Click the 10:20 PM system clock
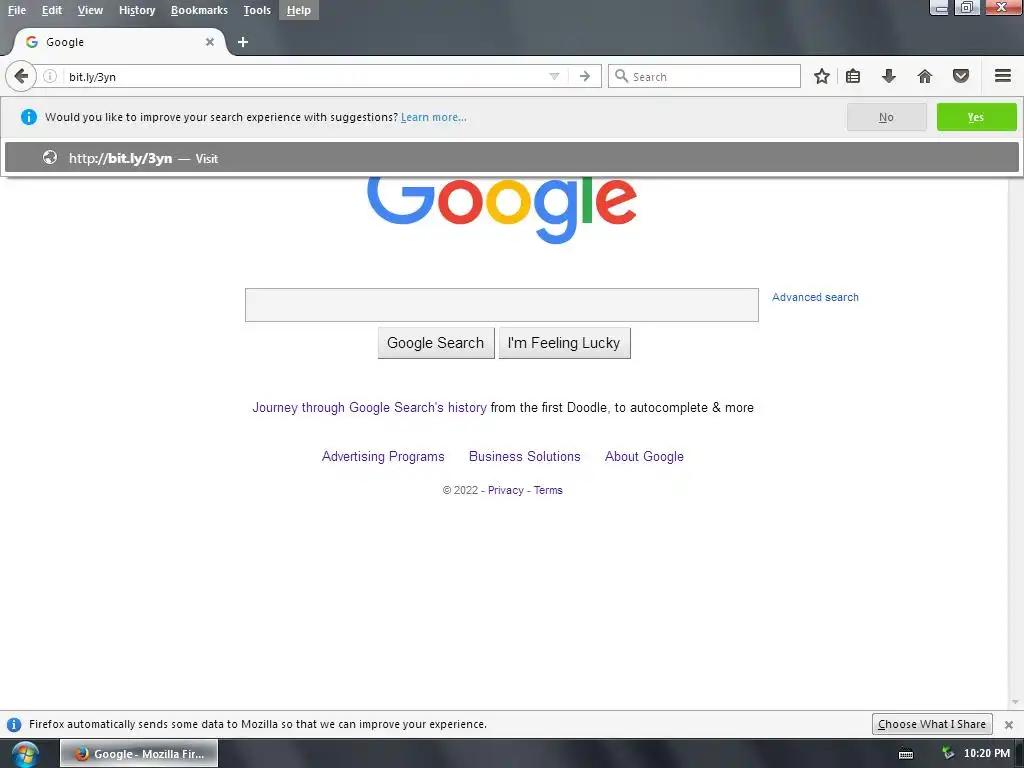Image resolution: width=1024 pixels, height=768 pixels. click(987, 754)
